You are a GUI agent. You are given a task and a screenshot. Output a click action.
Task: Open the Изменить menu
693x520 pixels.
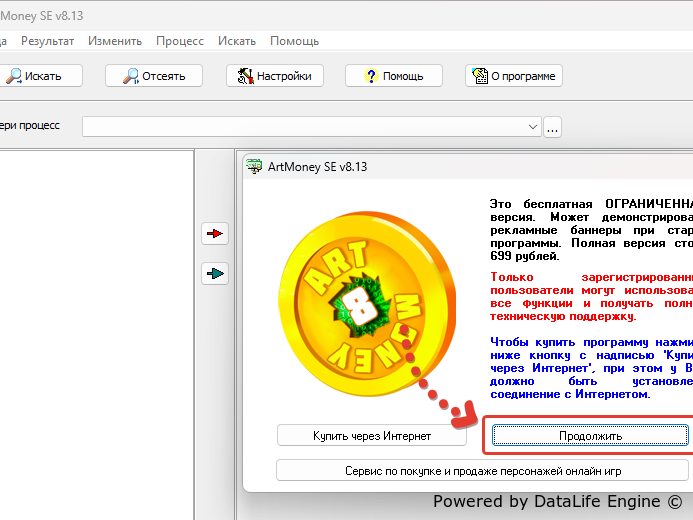pos(114,41)
